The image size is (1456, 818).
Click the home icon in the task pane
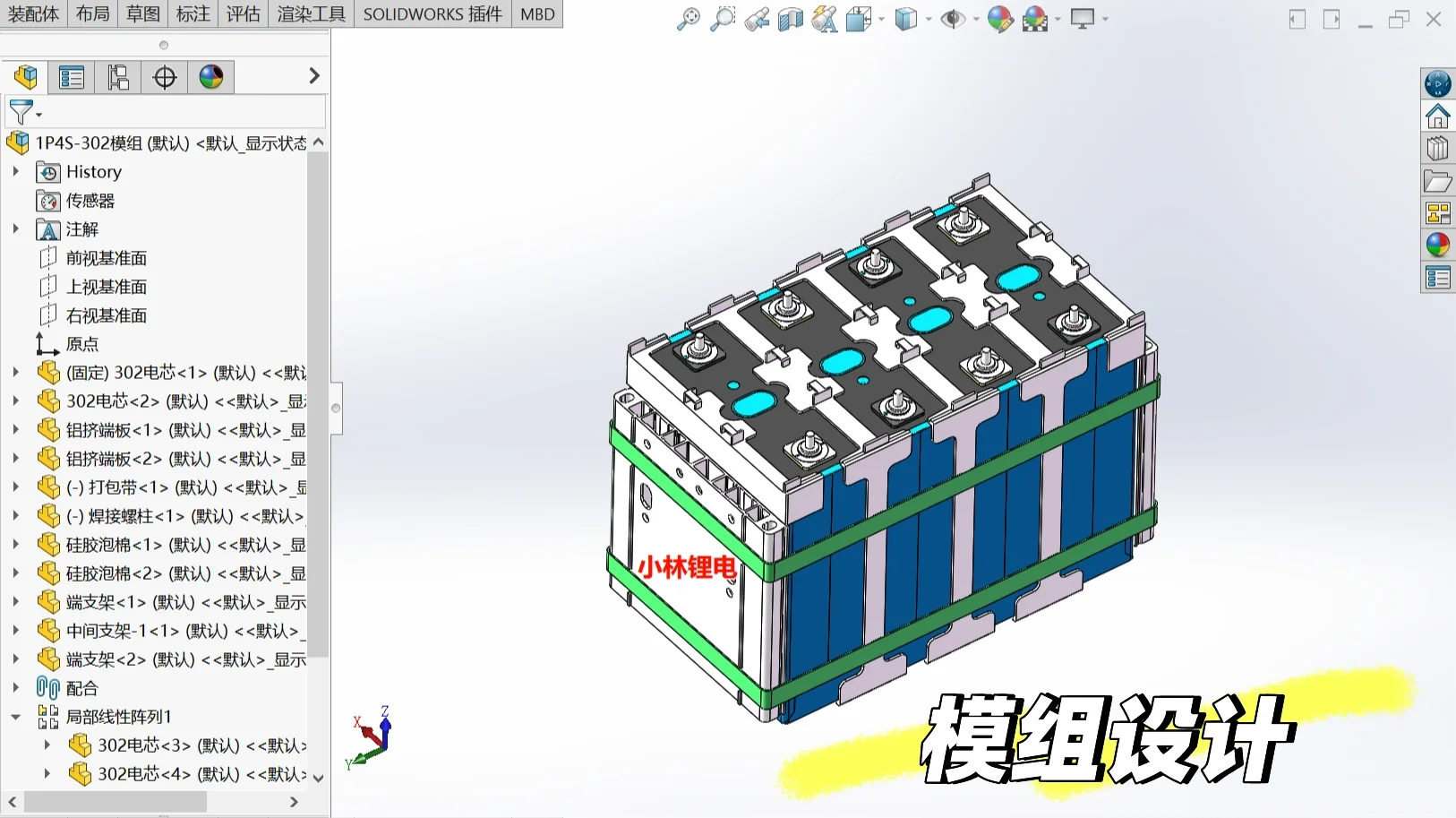[1438, 116]
